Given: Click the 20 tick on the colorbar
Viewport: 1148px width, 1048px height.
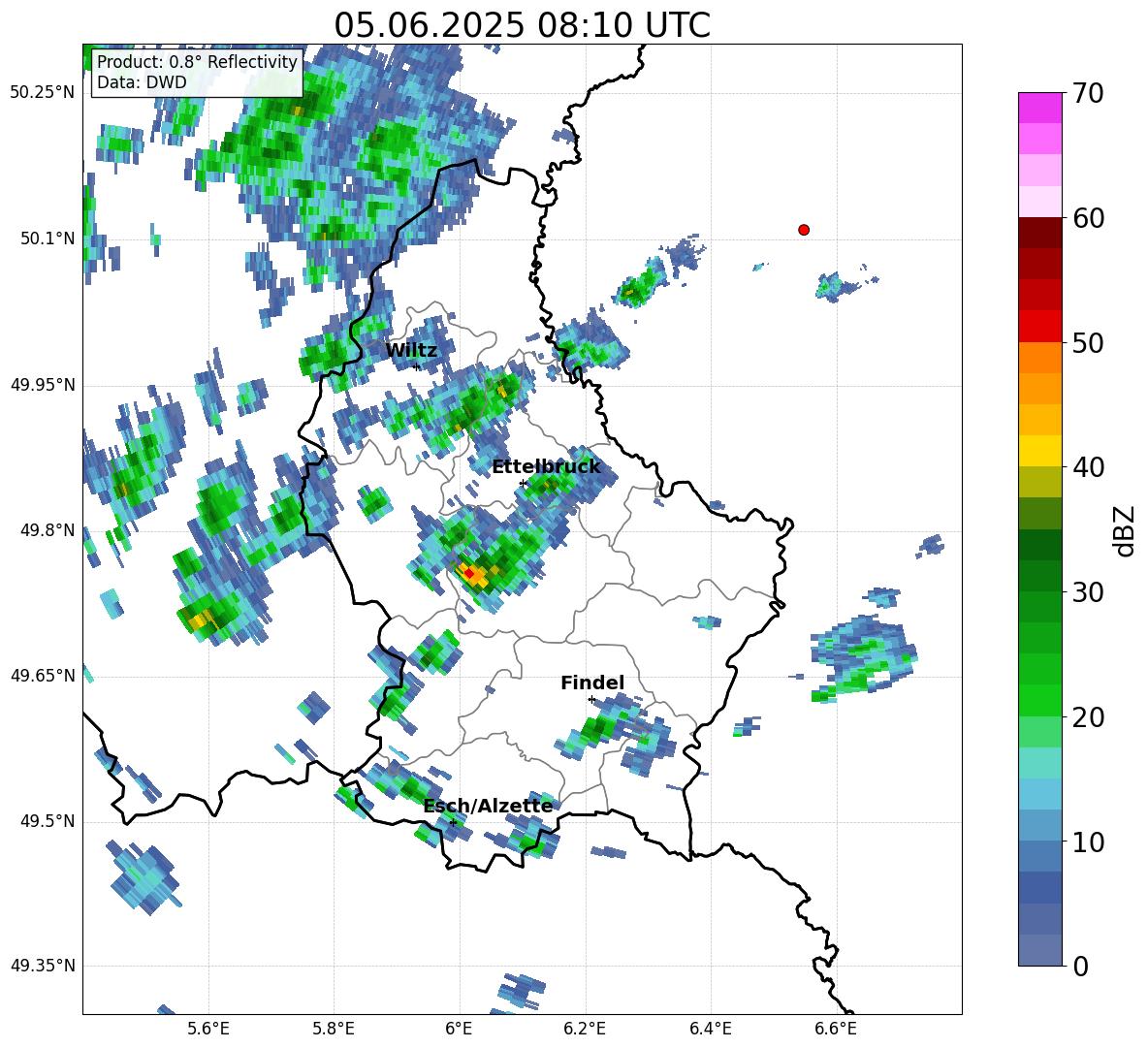Looking at the screenshot, I should click(x=1088, y=717).
